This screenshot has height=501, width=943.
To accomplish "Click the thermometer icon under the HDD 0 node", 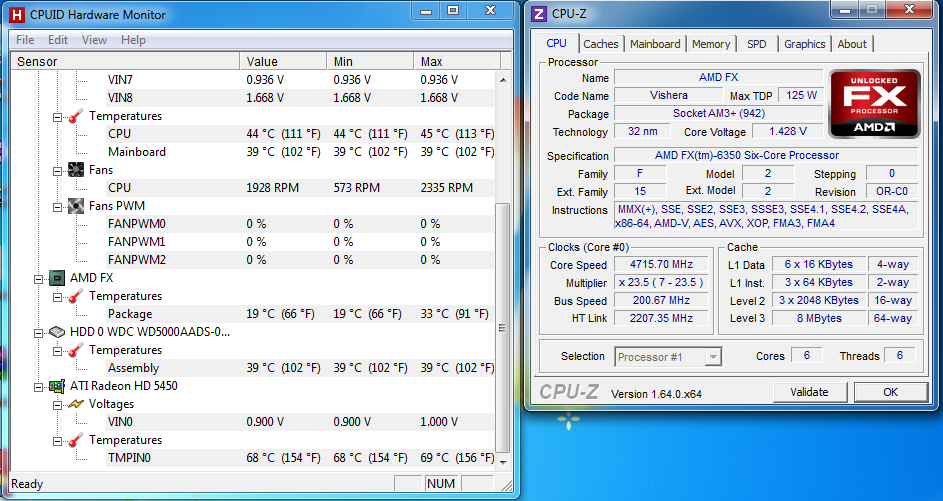I will (x=76, y=350).
